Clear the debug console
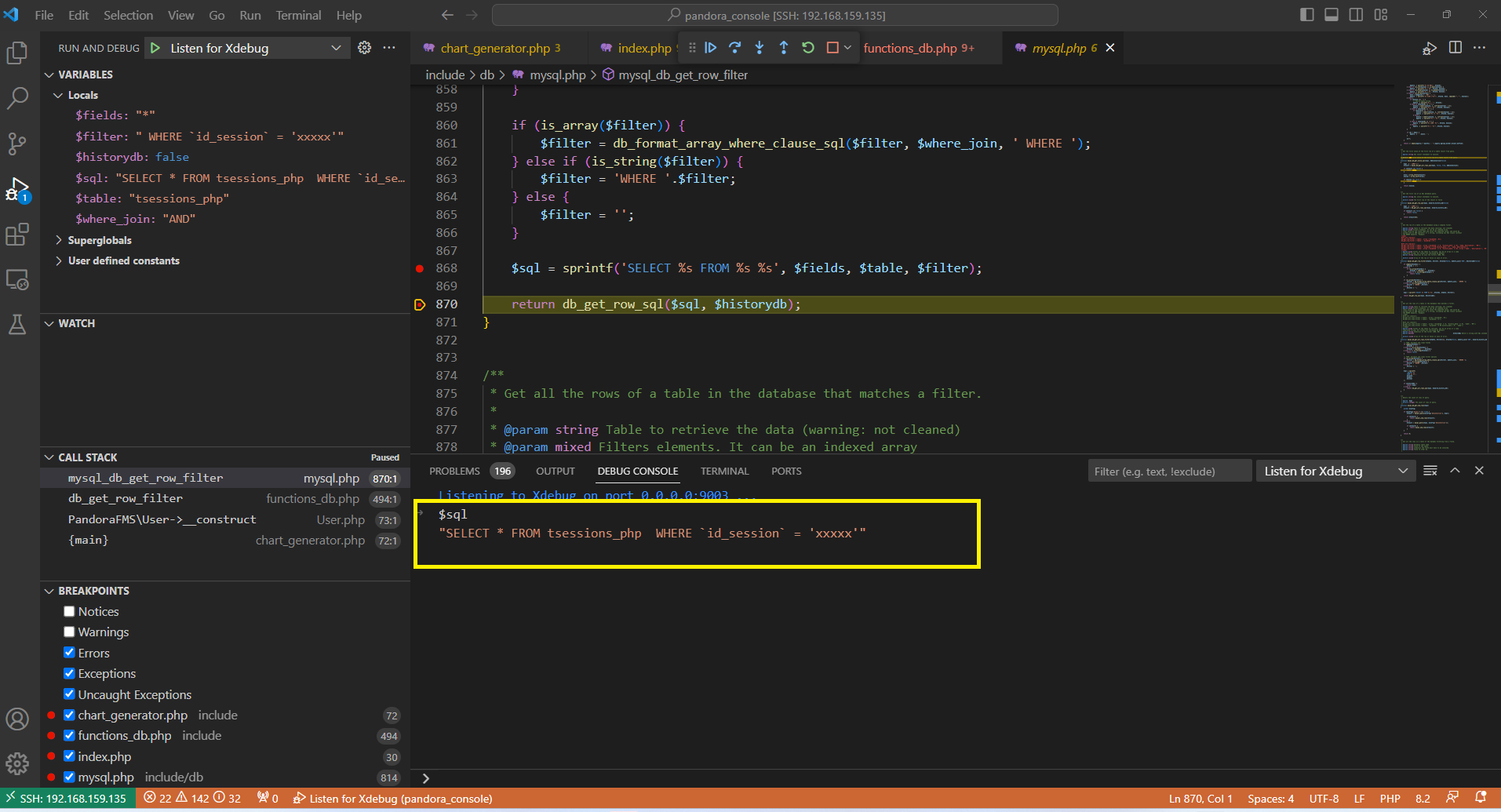1501x812 pixels. click(x=1430, y=471)
